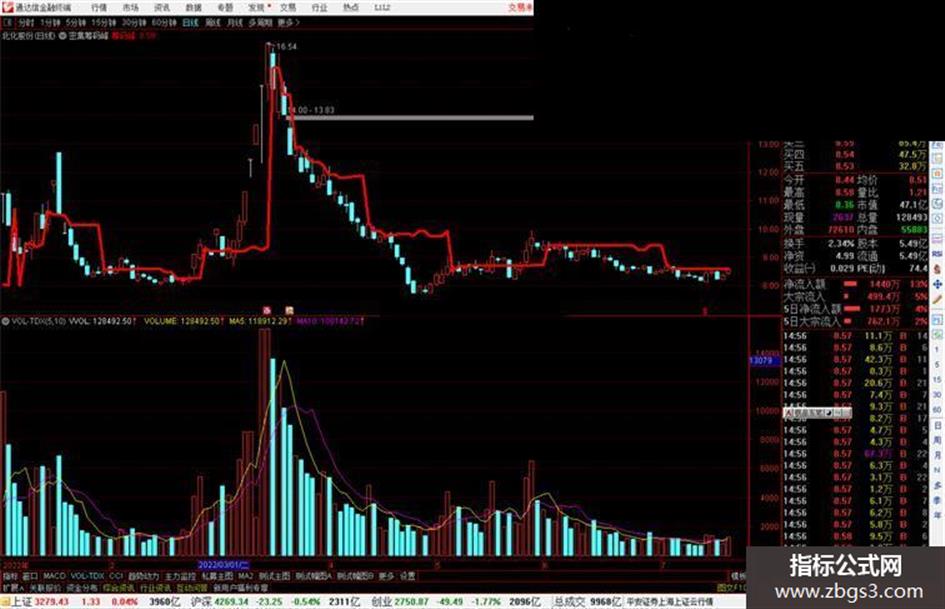Click the 5日净流入额 row
The height and width of the screenshot is (609, 945).
[x=855, y=309]
